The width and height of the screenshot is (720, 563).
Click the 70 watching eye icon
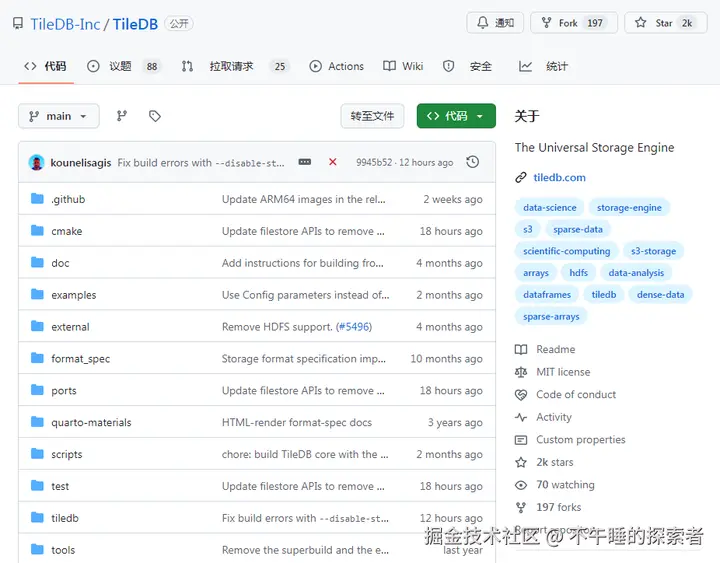pyautogui.click(x=521, y=485)
